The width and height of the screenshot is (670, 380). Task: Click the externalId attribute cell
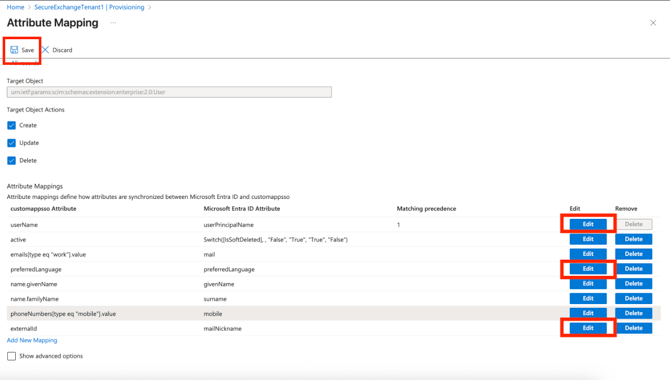pos(24,329)
